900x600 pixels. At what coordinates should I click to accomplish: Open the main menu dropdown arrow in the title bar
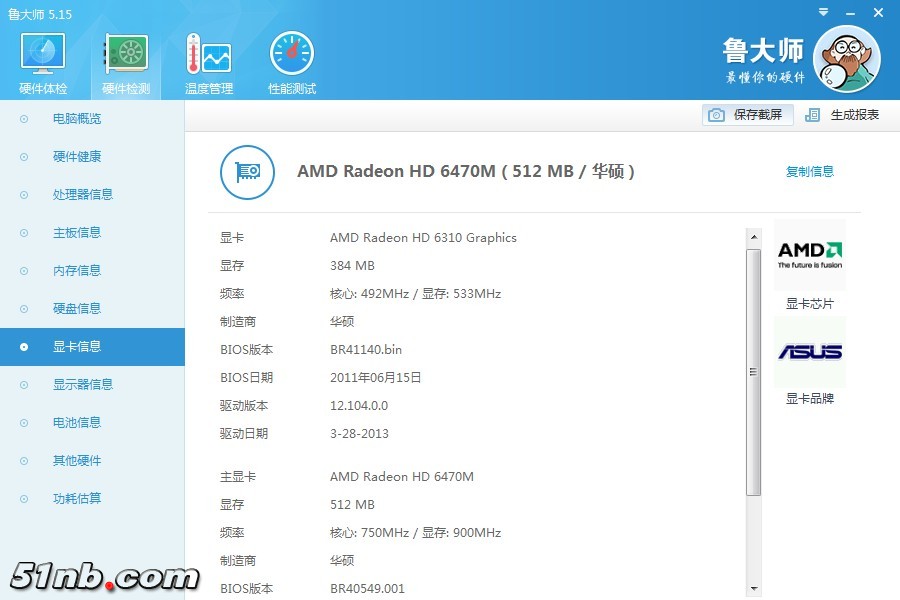pos(825,11)
